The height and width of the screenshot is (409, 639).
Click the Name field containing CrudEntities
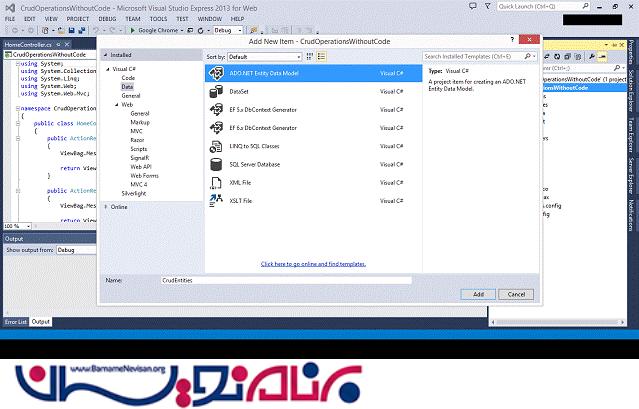point(285,280)
